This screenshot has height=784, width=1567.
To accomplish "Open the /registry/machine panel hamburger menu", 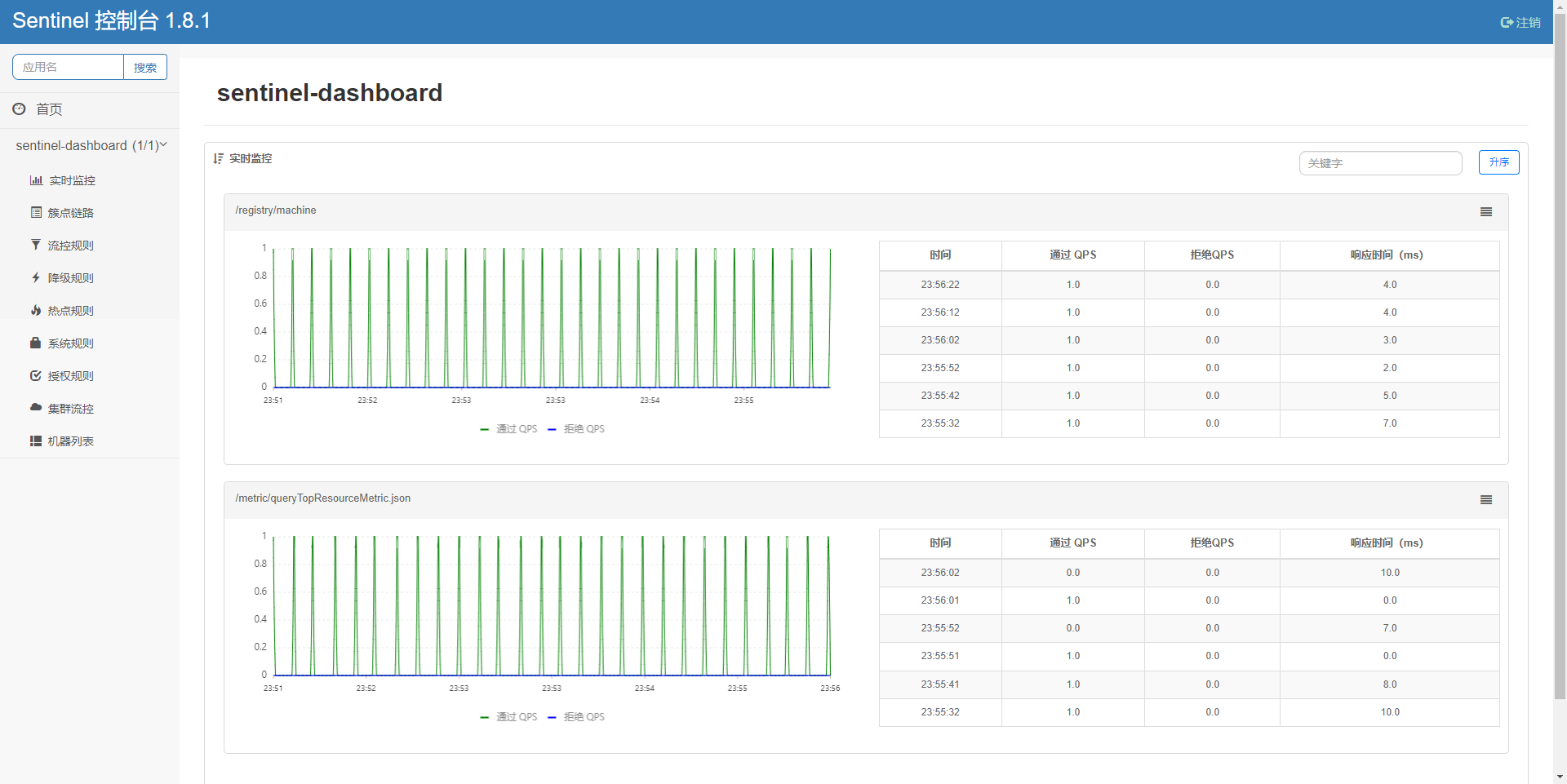I will 1486,211.
